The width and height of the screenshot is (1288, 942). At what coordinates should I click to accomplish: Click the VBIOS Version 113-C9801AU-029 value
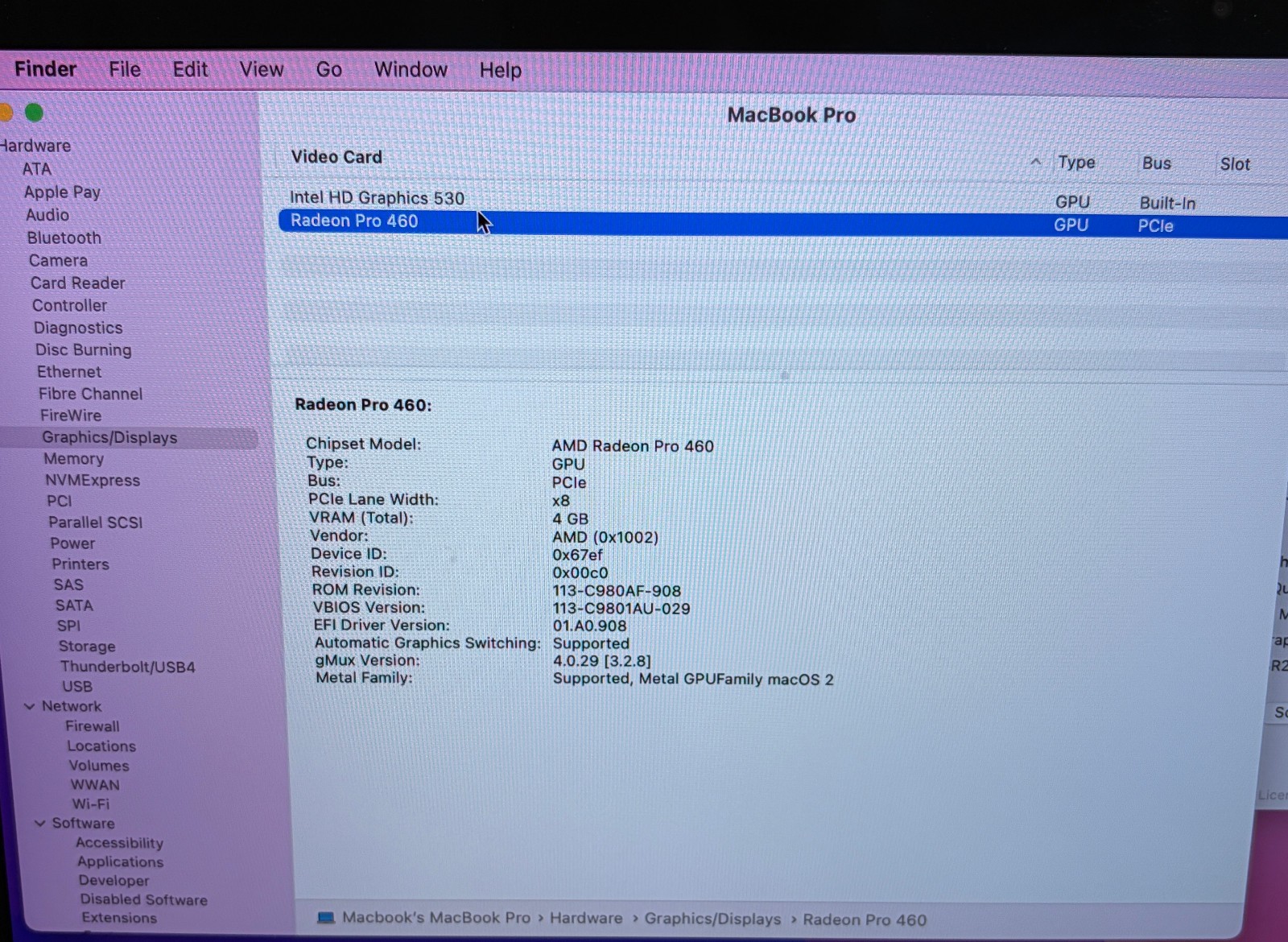point(621,609)
